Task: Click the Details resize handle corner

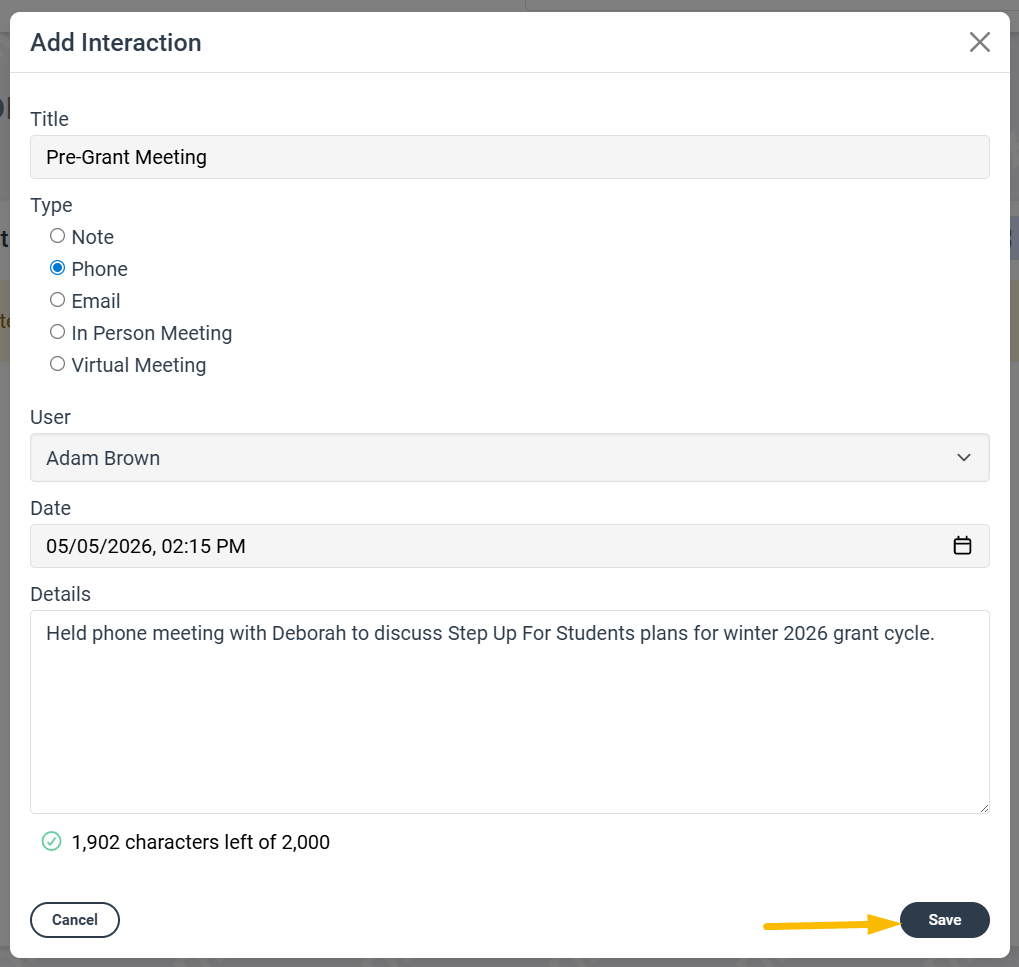Action: tap(984, 808)
